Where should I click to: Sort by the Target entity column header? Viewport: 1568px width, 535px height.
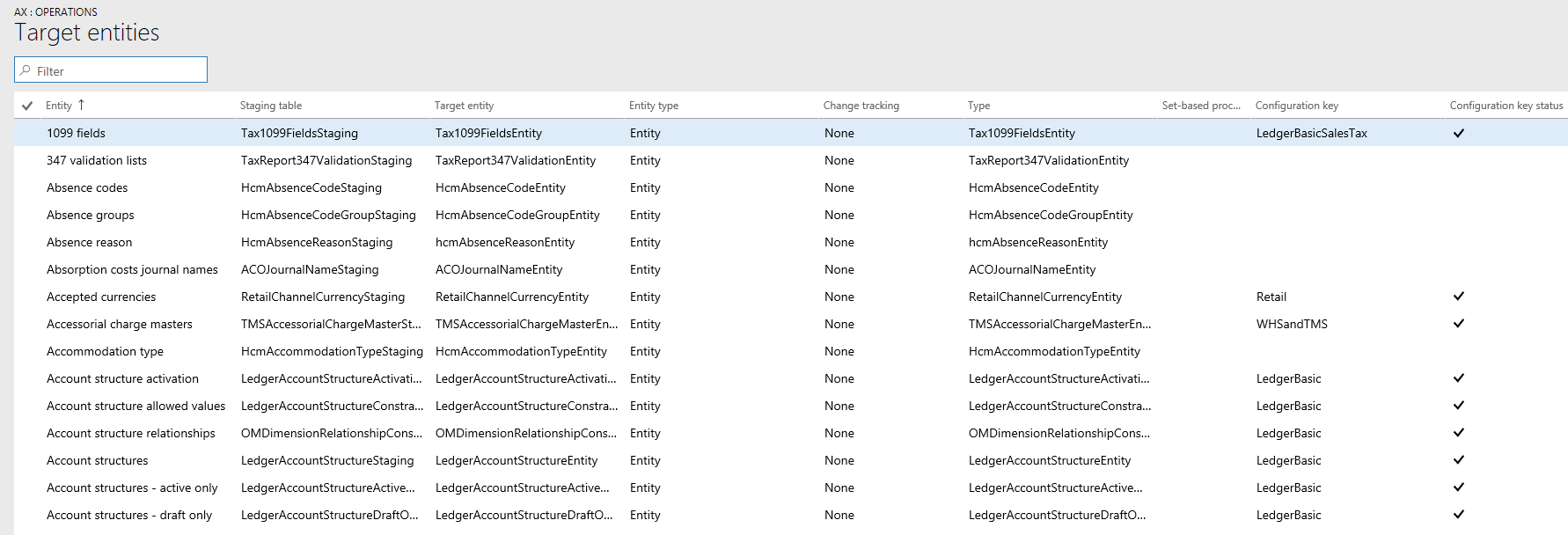464,106
